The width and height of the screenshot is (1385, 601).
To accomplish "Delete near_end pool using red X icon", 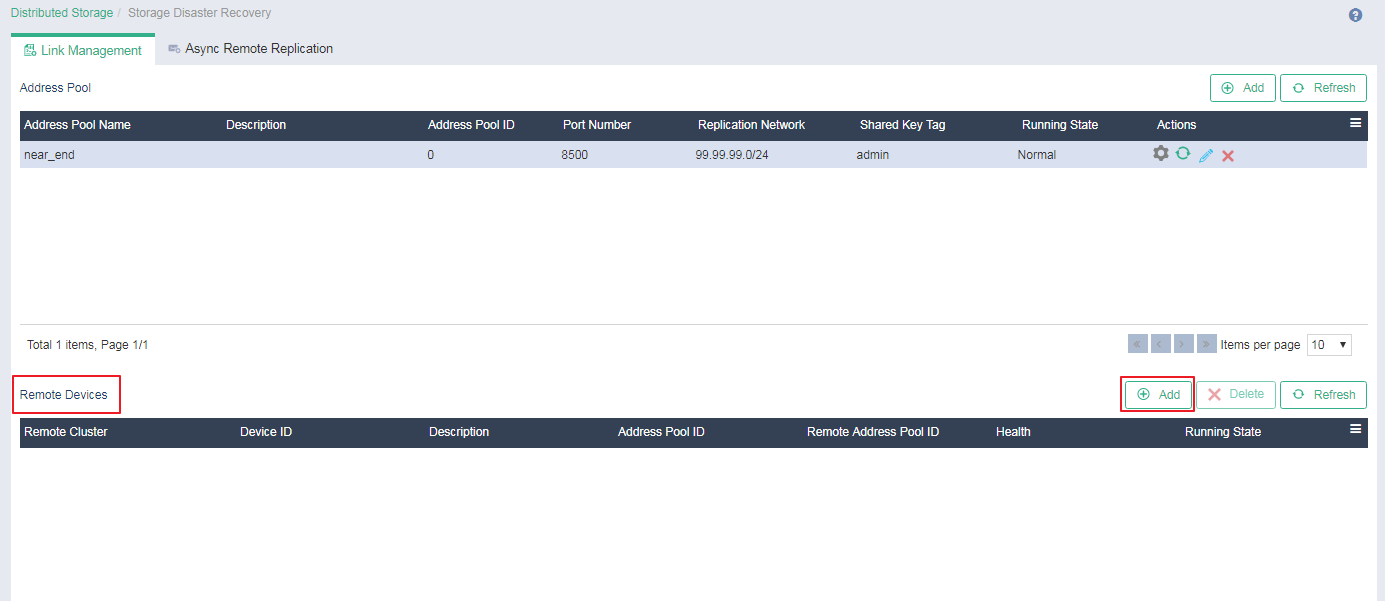I will (1228, 155).
